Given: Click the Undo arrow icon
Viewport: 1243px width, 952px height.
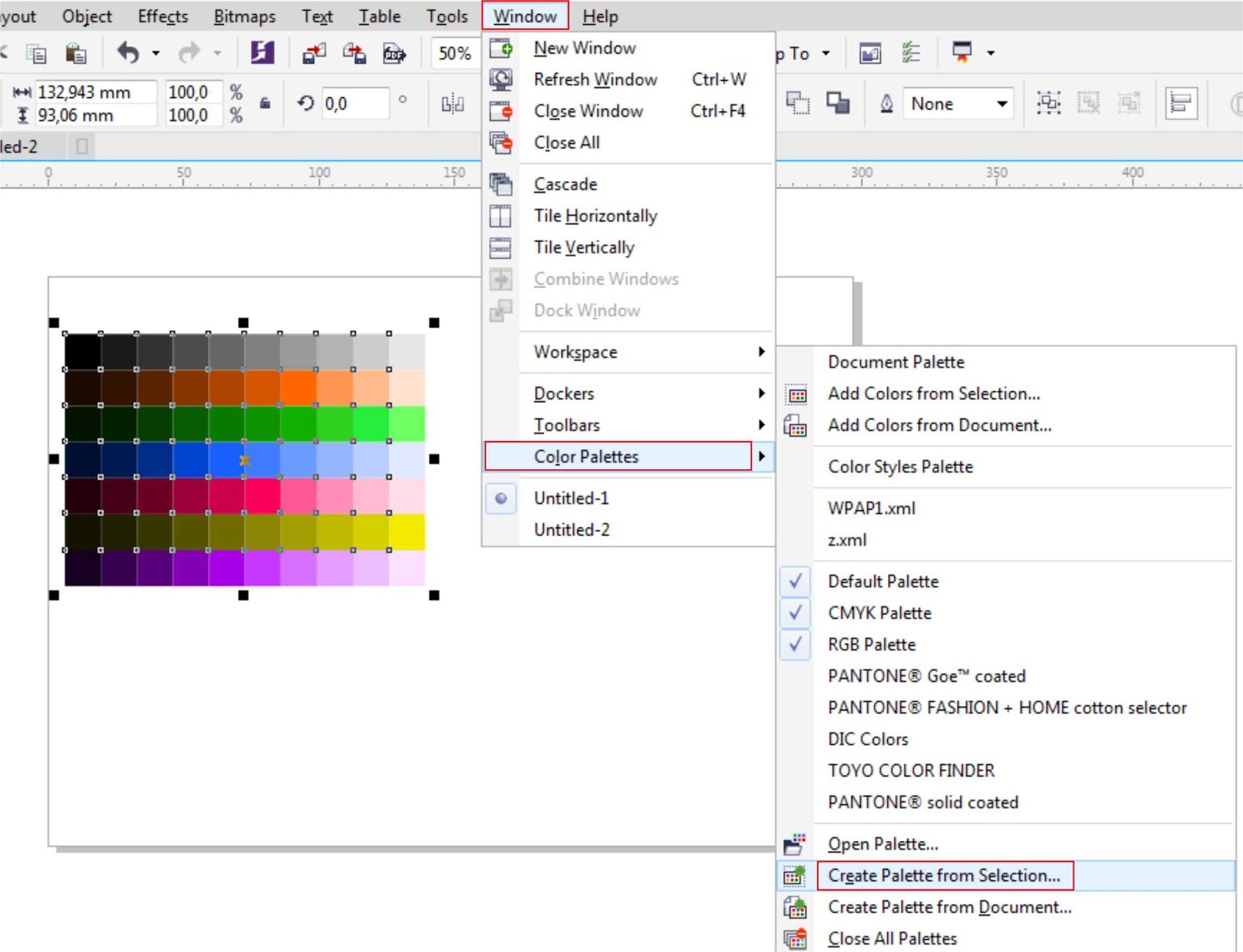Looking at the screenshot, I should coord(128,53).
